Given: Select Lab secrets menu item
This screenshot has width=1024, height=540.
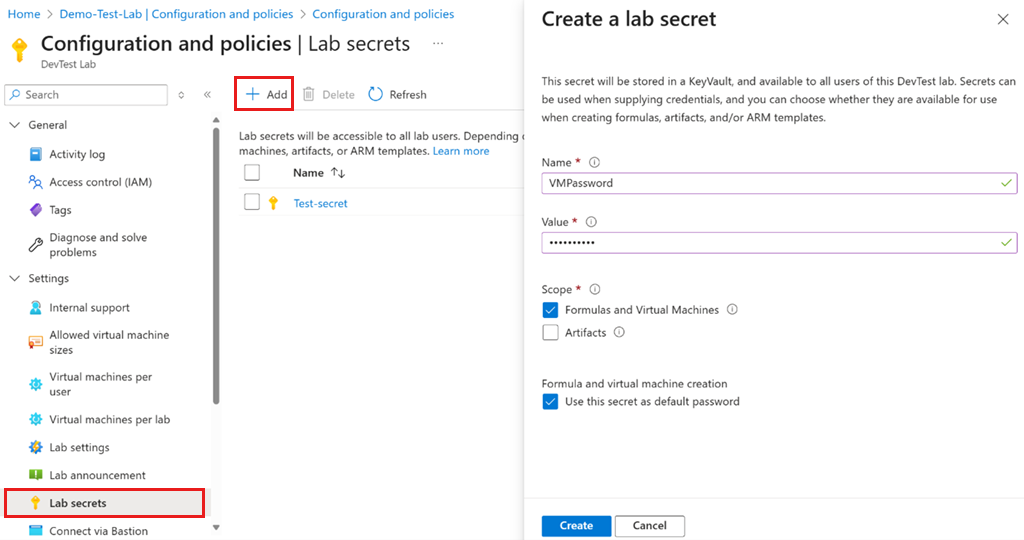Looking at the screenshot, I should 104,503.
